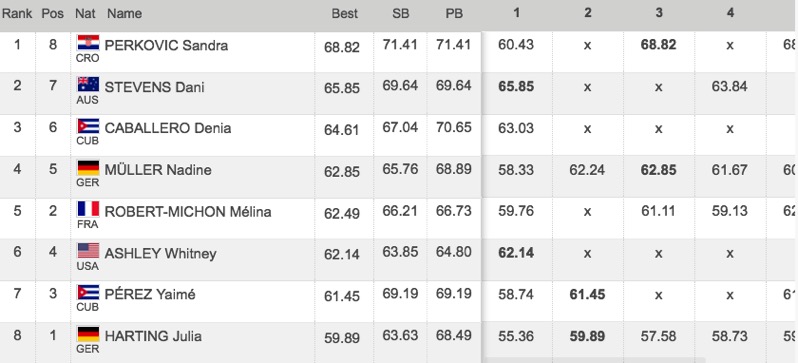Click the USA flag beside Ashley

pyautogui.click(x=88, y=250)
